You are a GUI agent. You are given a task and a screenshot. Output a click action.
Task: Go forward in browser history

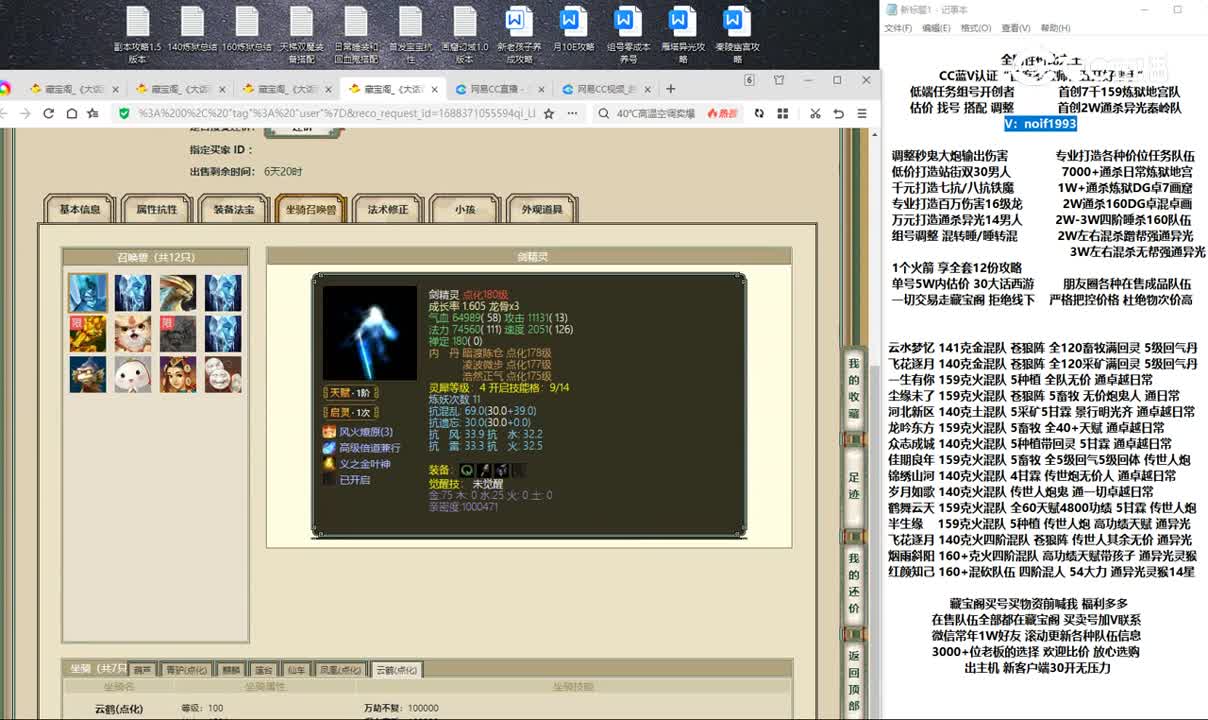[x=25, y=114]
